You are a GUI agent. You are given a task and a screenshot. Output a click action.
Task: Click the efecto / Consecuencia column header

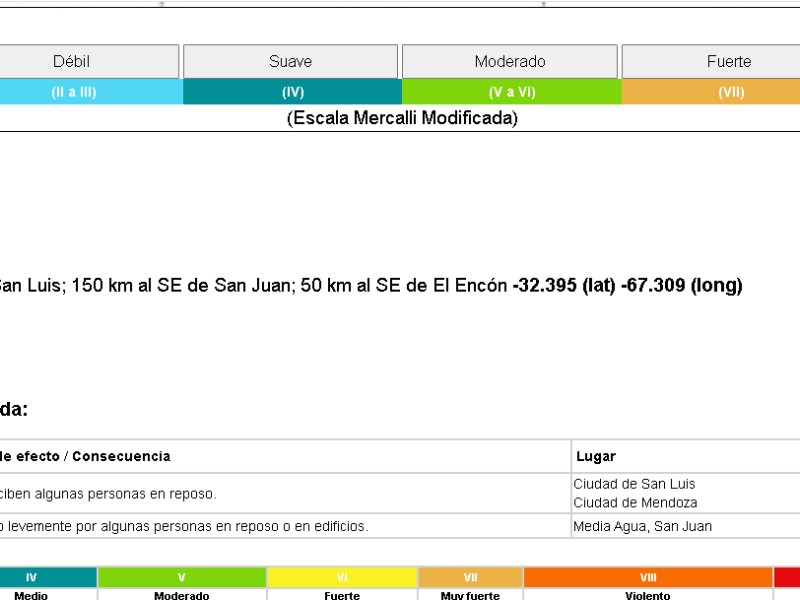[x=85, y=456]
